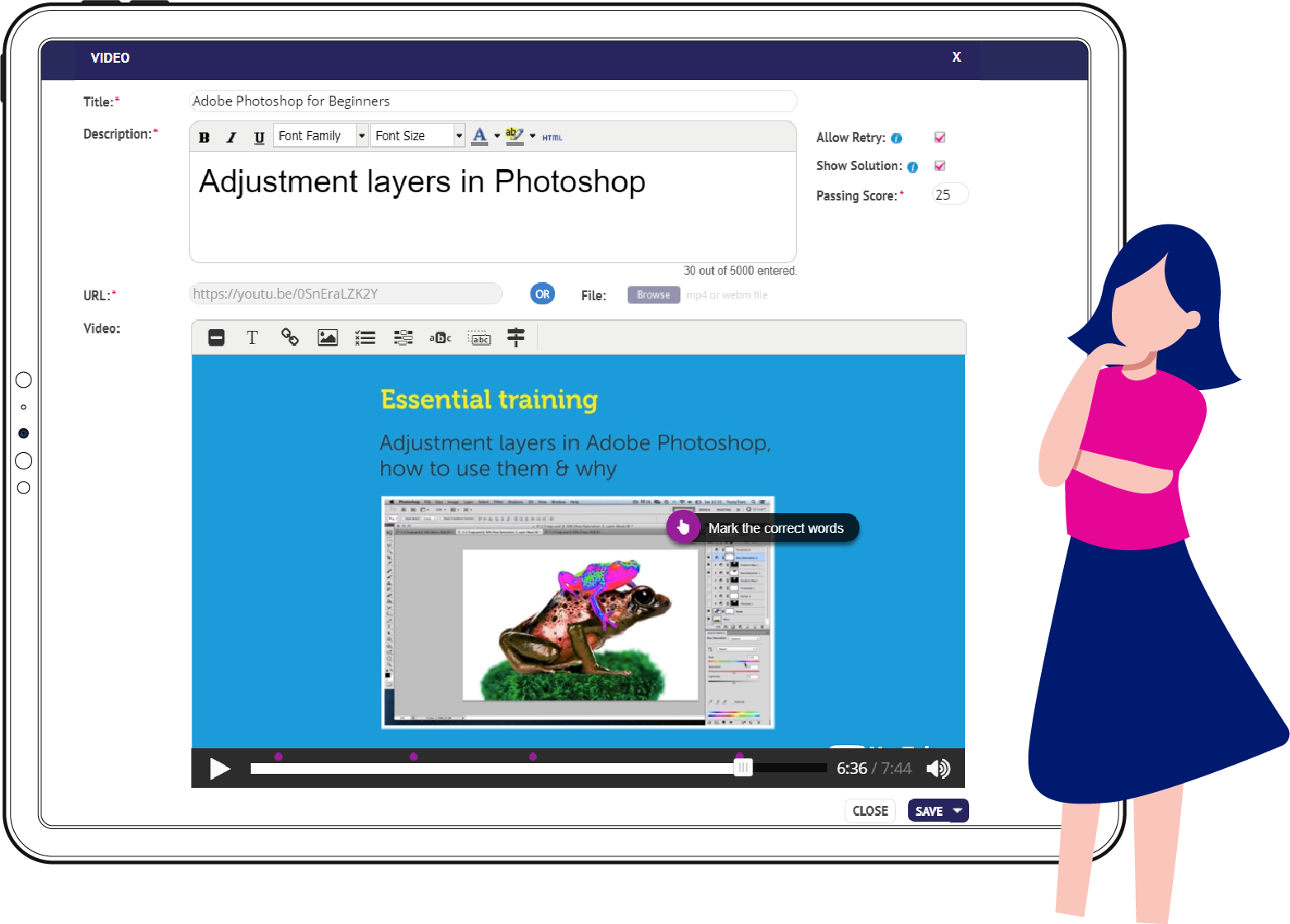Click the second purple timeline marker
1290x924 pixels.
click(x=414, y=756)
